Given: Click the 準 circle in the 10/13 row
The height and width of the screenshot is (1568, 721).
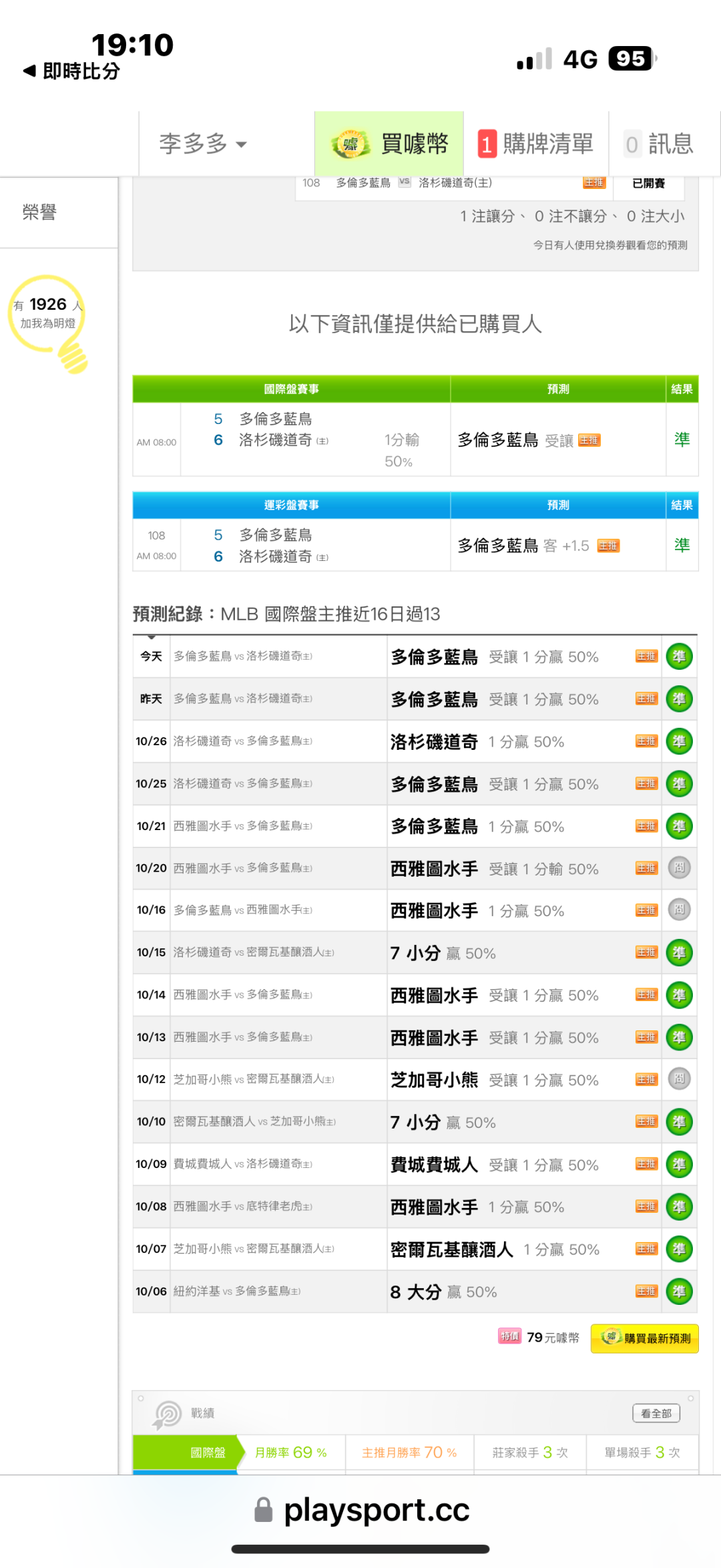Looking at the screenshot, I should (679, 1038).
